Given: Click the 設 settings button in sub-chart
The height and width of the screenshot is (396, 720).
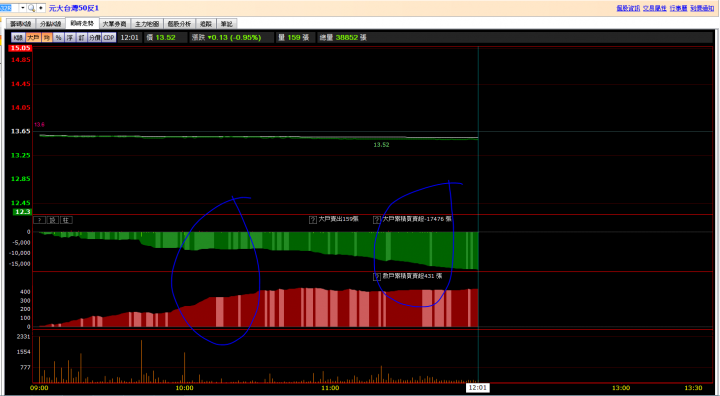Looking at the screenshot, I should (x=53, y=220).
